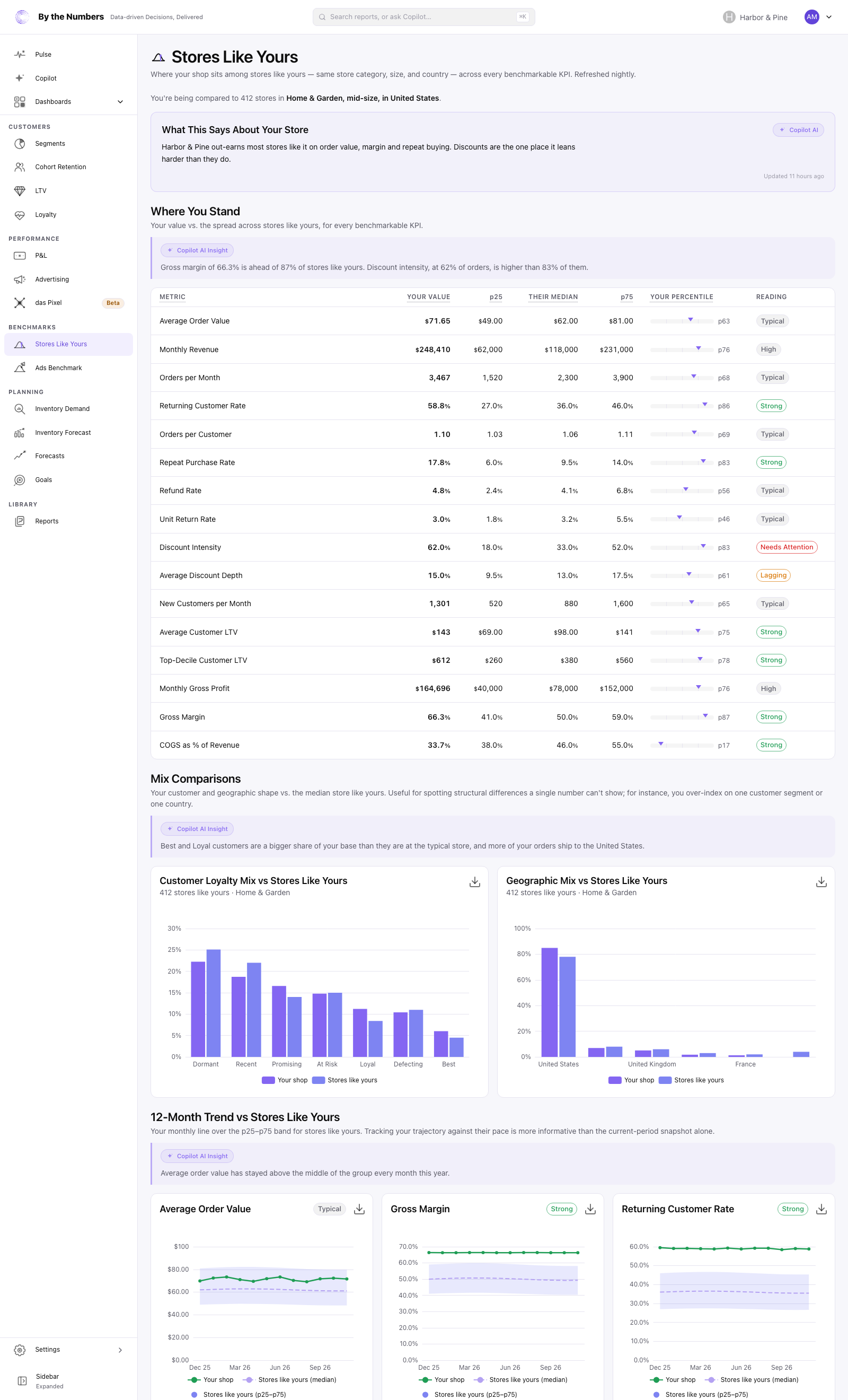Download the Average Order Value trend
This screenshot has width=848, height=1400.
tap(359, 1209)
